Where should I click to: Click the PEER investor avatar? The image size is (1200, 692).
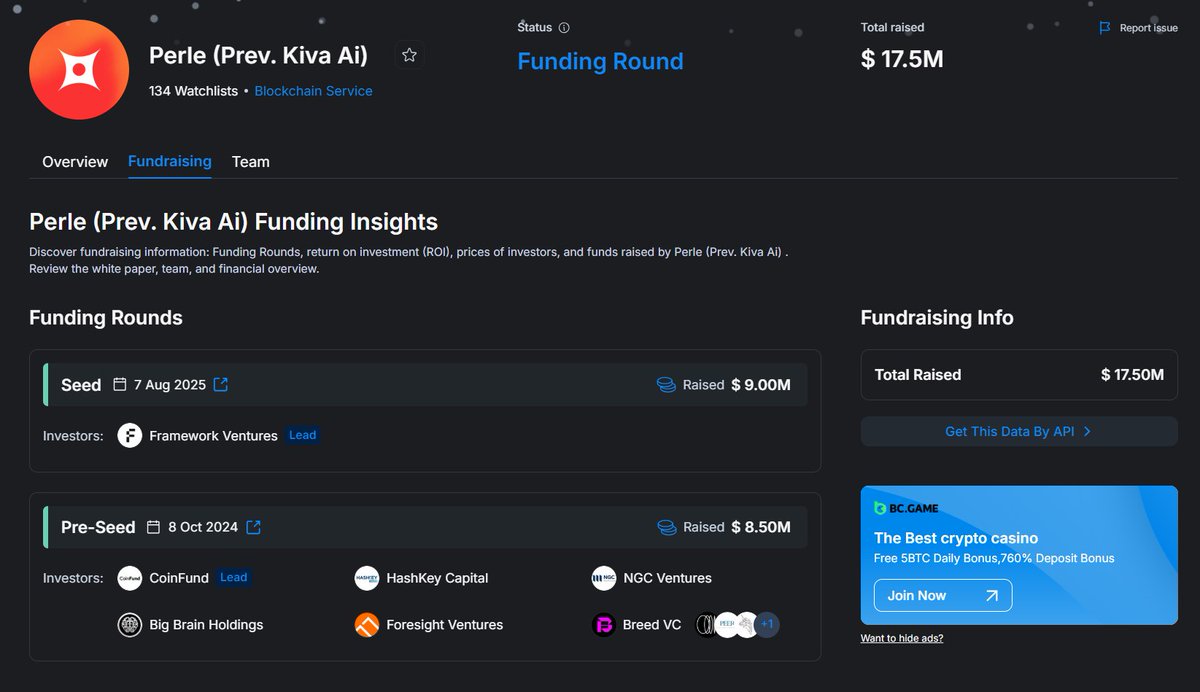coord(727,625)
